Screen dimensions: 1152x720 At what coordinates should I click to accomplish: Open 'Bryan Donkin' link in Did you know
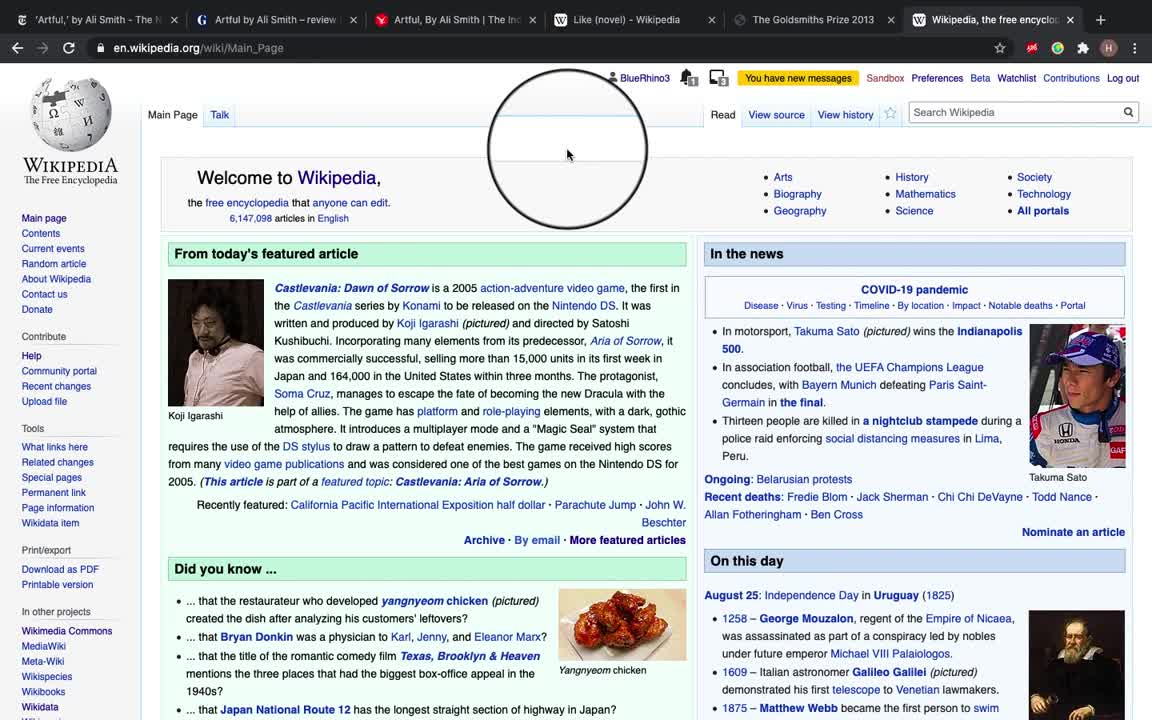256,637
